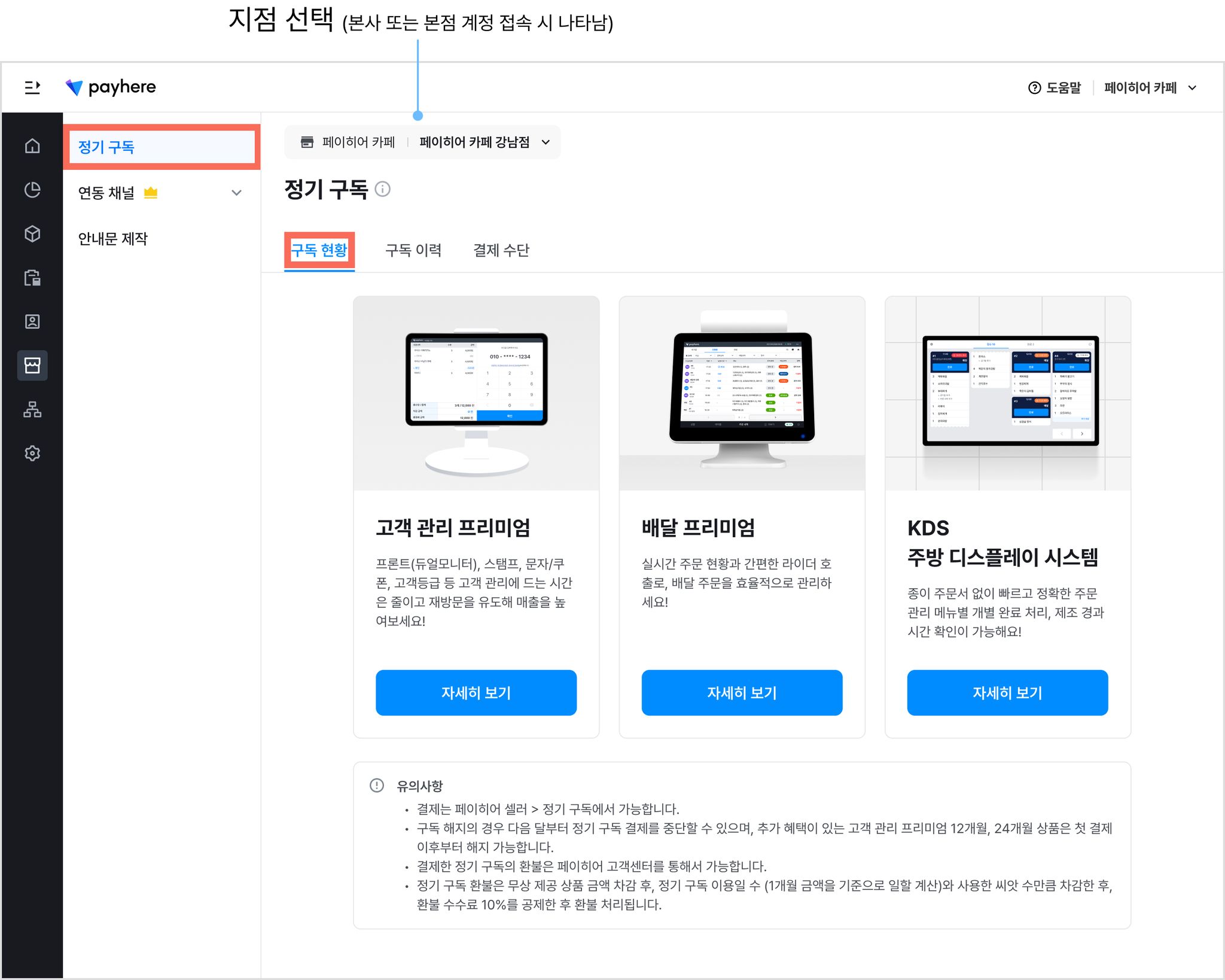Open the clipboard icon in the sidebar
This screenshot has width=1225, height=980.
click(x=32, y=278)
